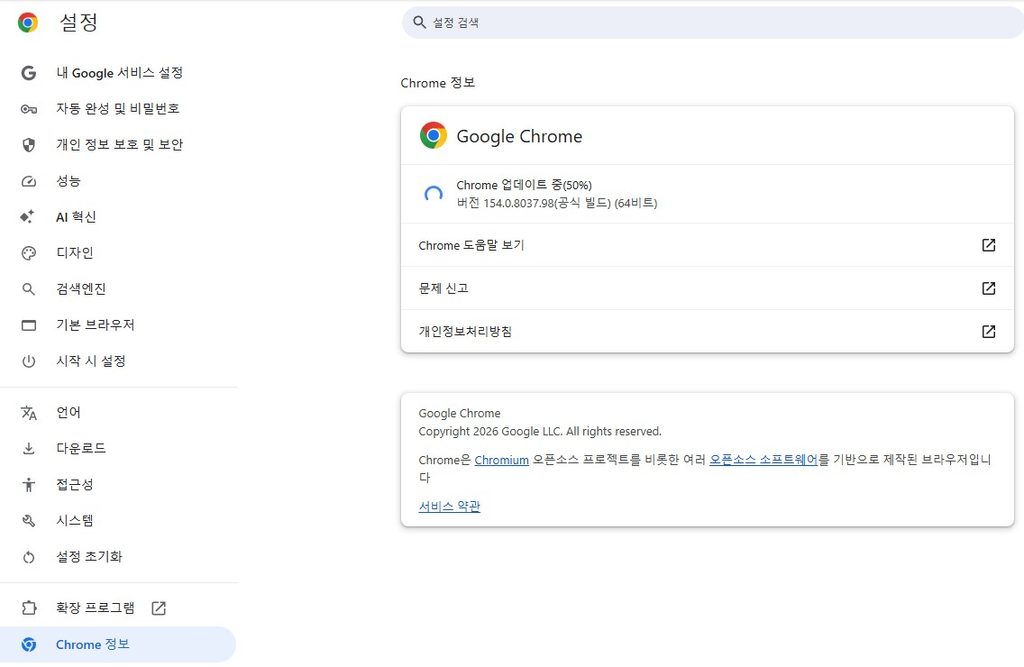Select the AI 혁신 menu item

pos(118,217)
